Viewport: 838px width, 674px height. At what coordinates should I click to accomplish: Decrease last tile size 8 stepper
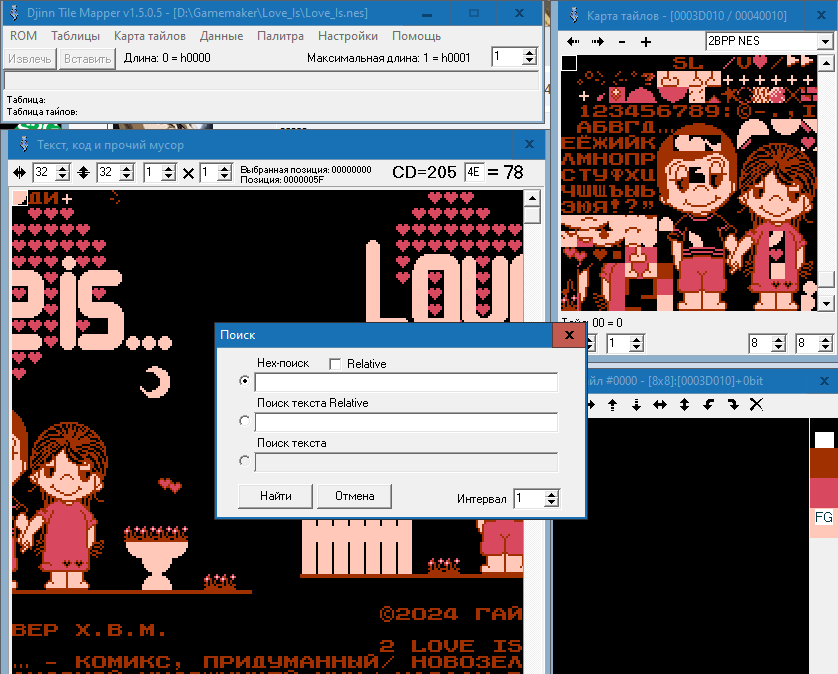pyautogui.click(x=825, y=347)
